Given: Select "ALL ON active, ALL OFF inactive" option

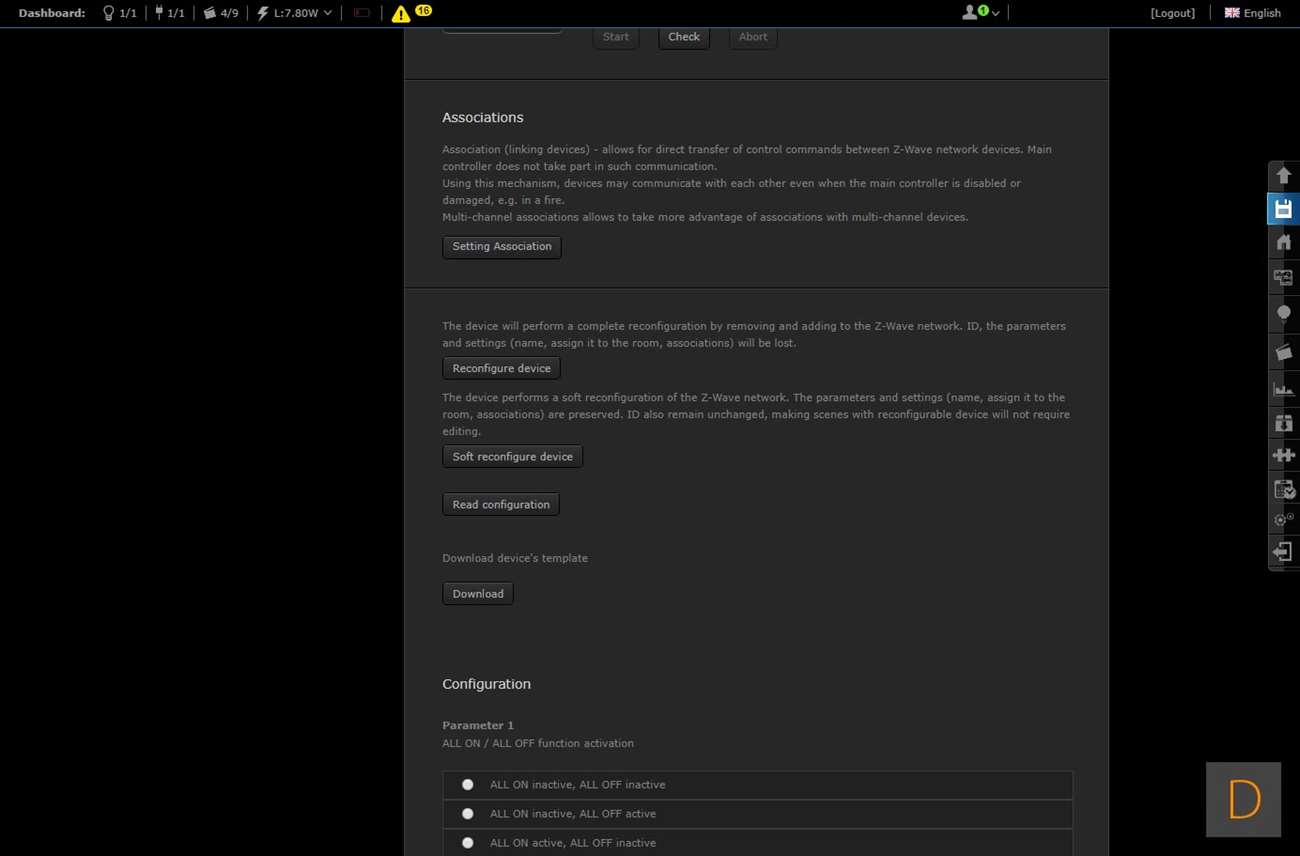Looking at the screenshot, I should 467,843.
